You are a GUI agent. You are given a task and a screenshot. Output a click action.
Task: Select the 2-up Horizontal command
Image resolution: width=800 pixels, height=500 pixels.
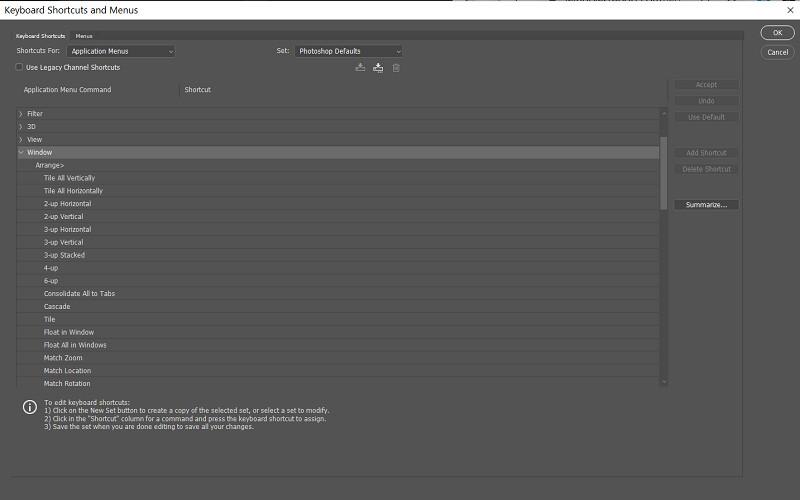click(x=338, y=204)
